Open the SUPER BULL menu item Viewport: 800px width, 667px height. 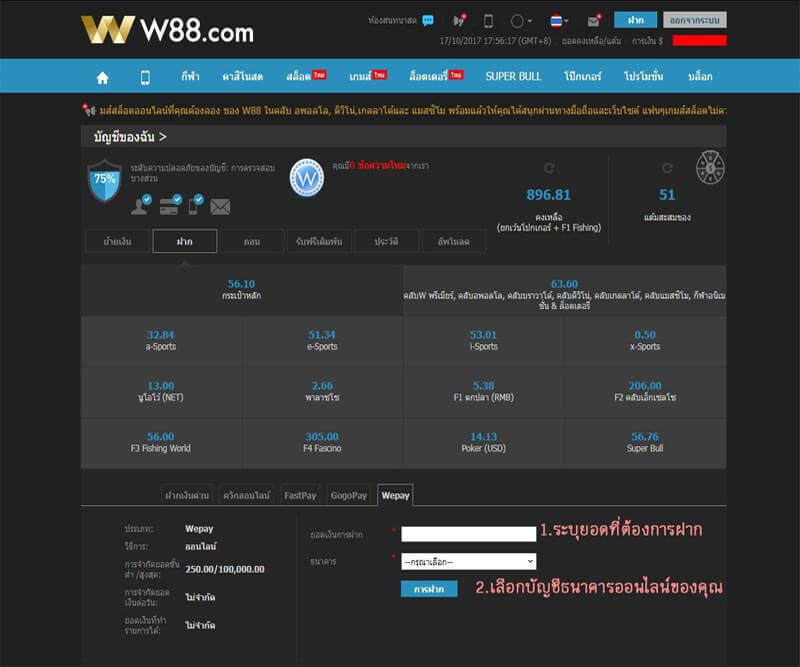pyautogui.click(x=513, y=77)
